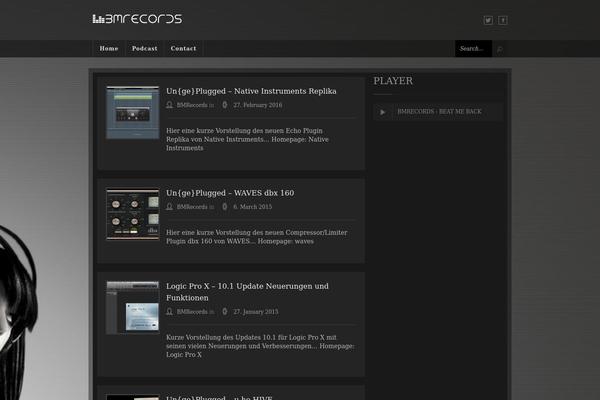Open post Un{ge}Plugged – WAVES dbx 160

tap(230, 193)
